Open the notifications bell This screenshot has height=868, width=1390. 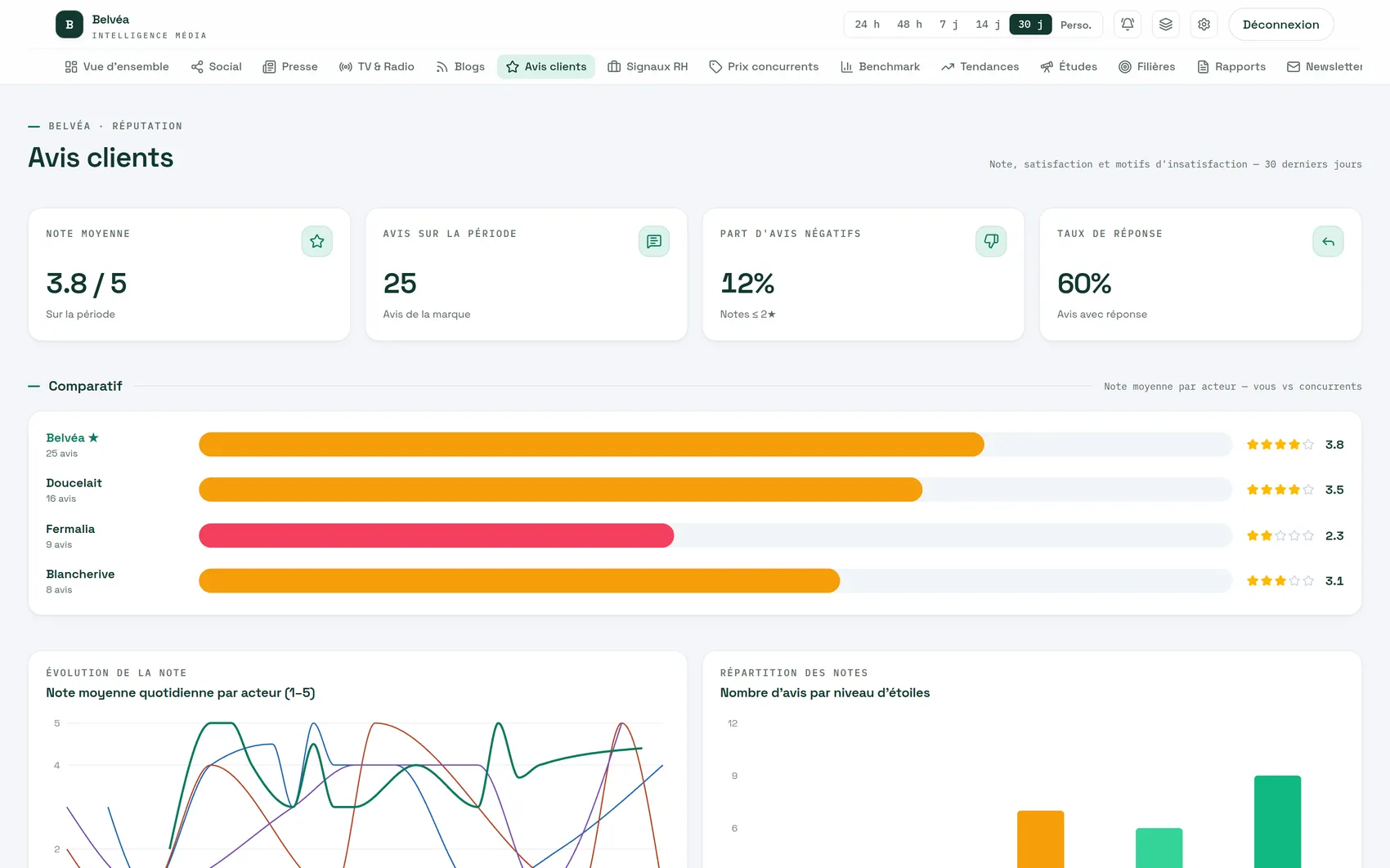(x=1128, y=25)
